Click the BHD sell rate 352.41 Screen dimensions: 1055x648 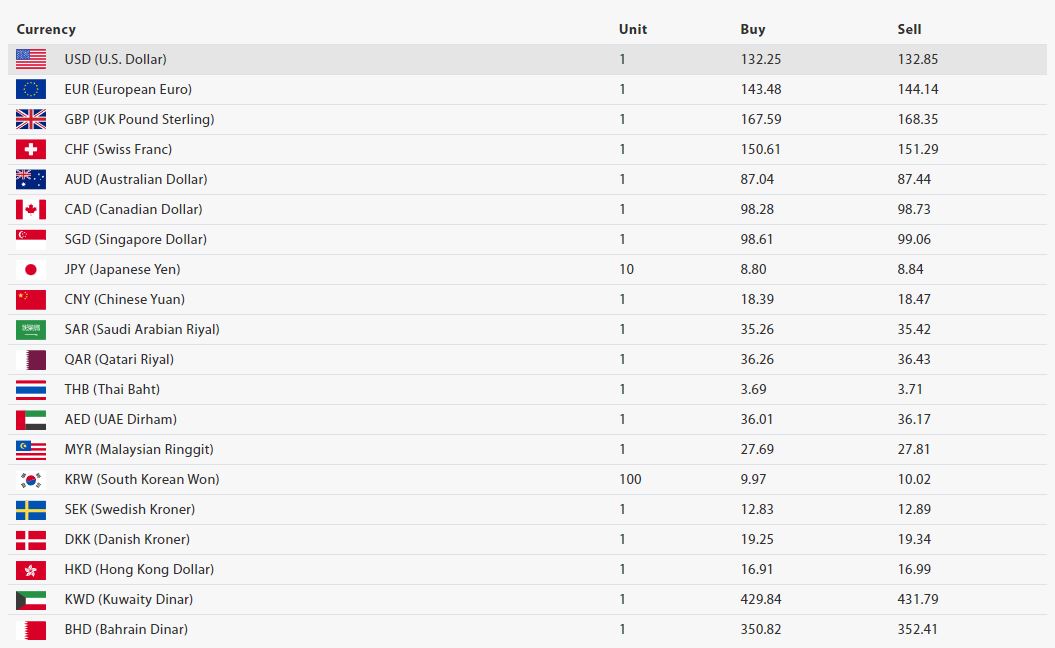tap(918, 630)
